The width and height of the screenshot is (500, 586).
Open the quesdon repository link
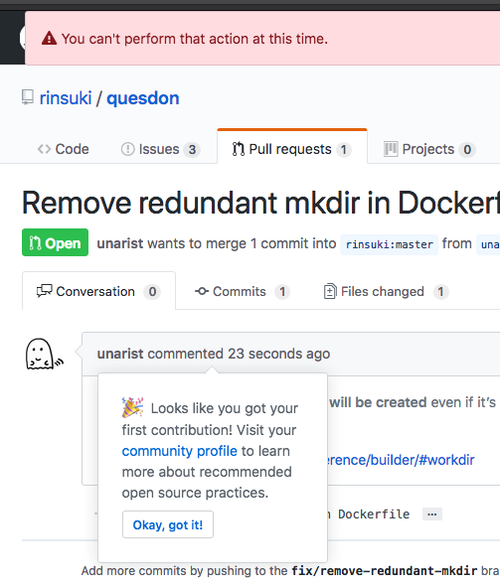(x=143, y=98)
